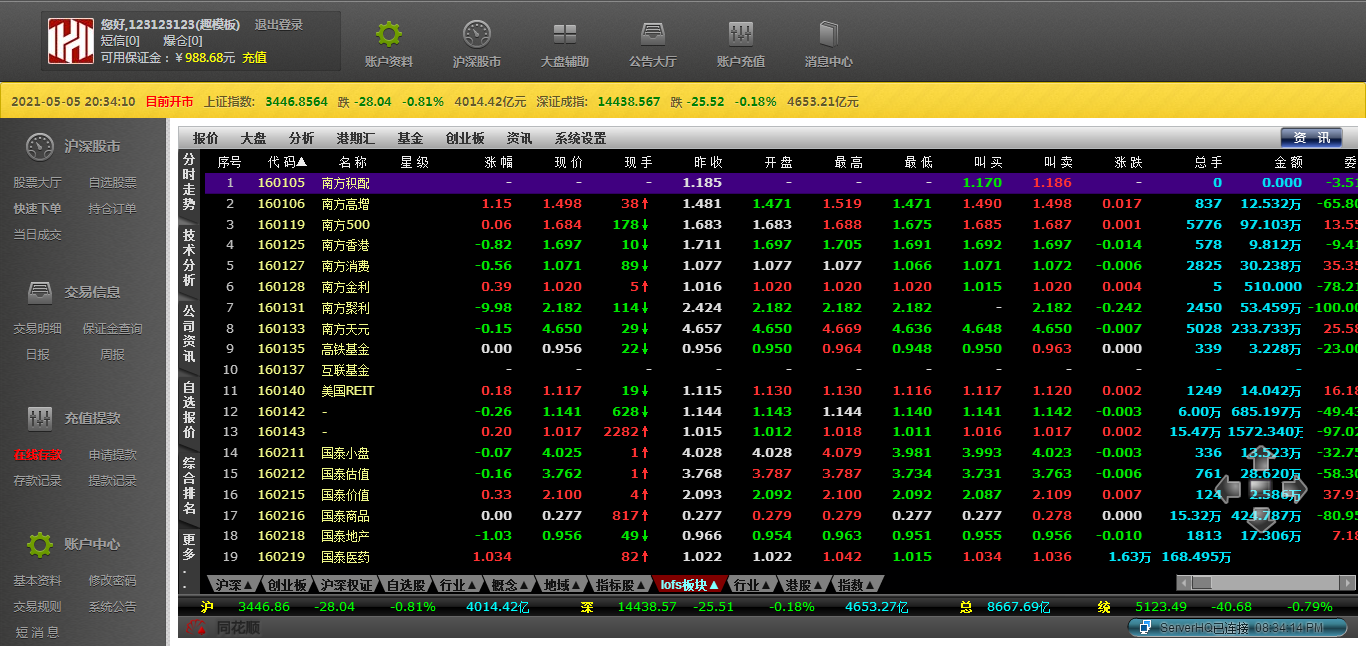Viewport: 1366px width, 646px height.
Task: Open the 港期汇 menu item
Action: click(x=355, y=138)
